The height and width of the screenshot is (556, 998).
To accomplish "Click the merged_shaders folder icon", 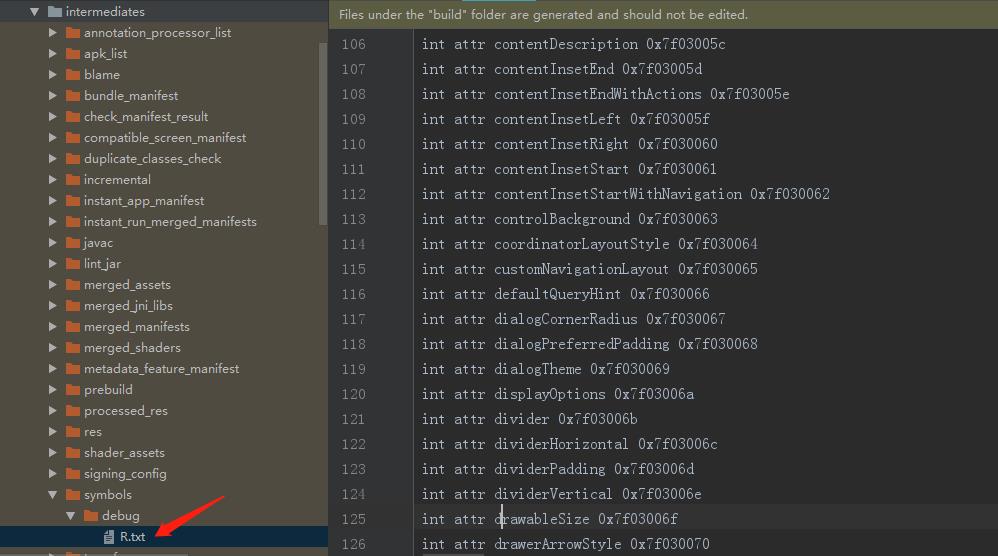I will point(73,347).
